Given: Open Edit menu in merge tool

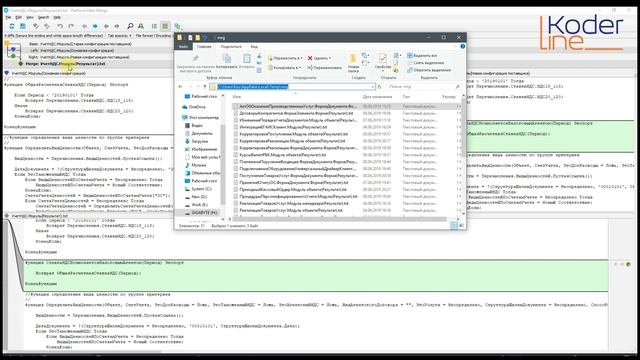Looking at the screenshot, I should (x=18, y=18).
